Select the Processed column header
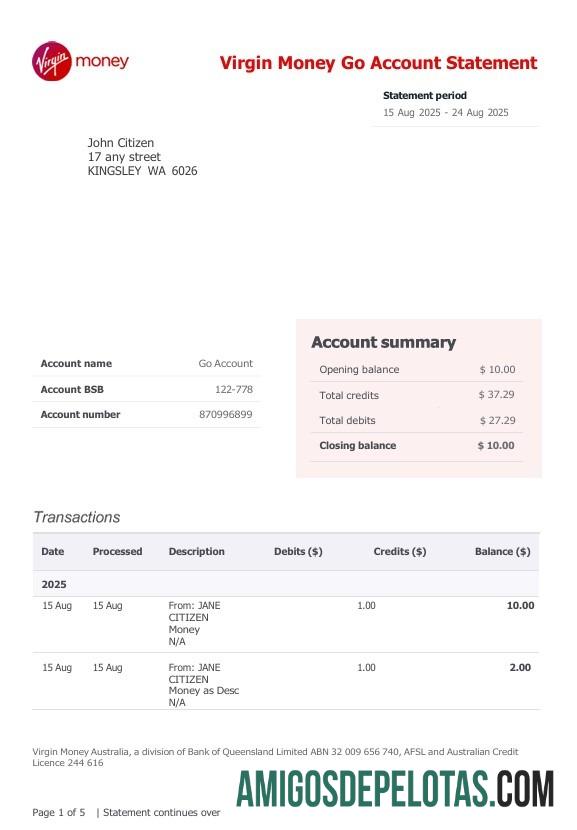This screenshot has height=830, width=577. coord(118,552)
